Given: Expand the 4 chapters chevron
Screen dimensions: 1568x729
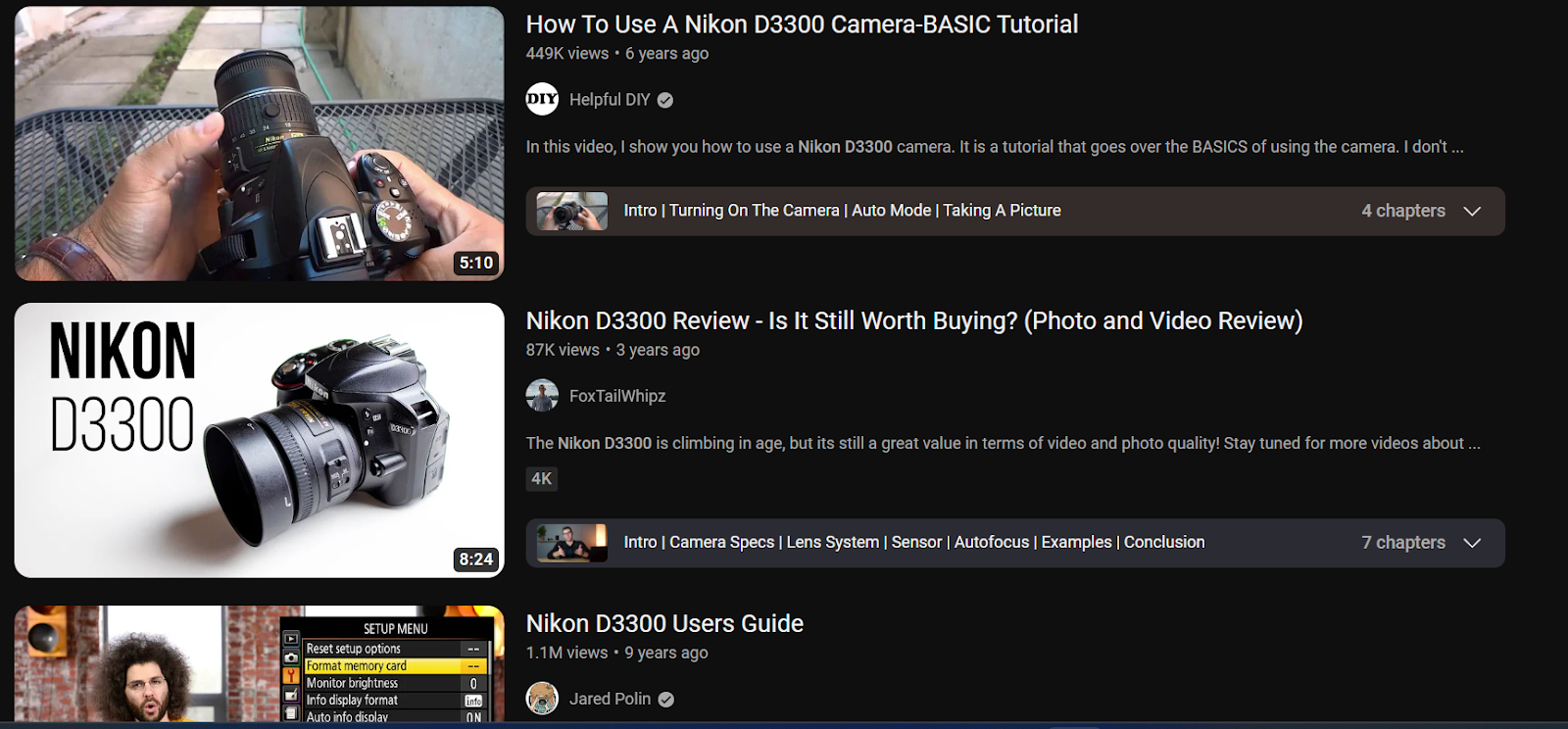Looking at the screenshot, I should click(x=1472, y=211).
